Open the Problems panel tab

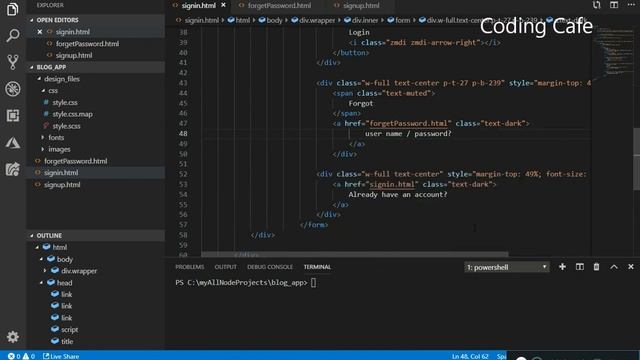click(190, 267)
